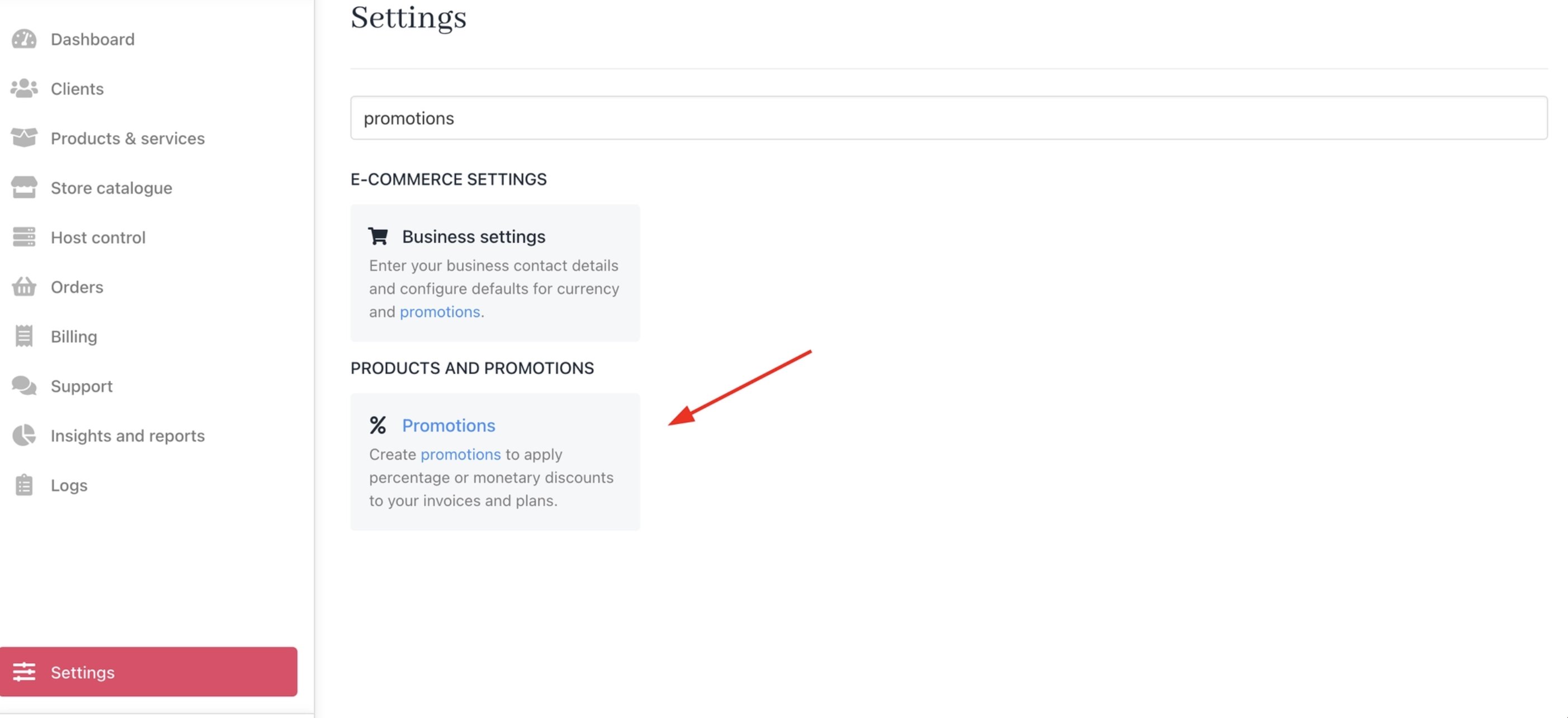
Task: Click the percent icon beside Promotions
Action: coord(378,425)
